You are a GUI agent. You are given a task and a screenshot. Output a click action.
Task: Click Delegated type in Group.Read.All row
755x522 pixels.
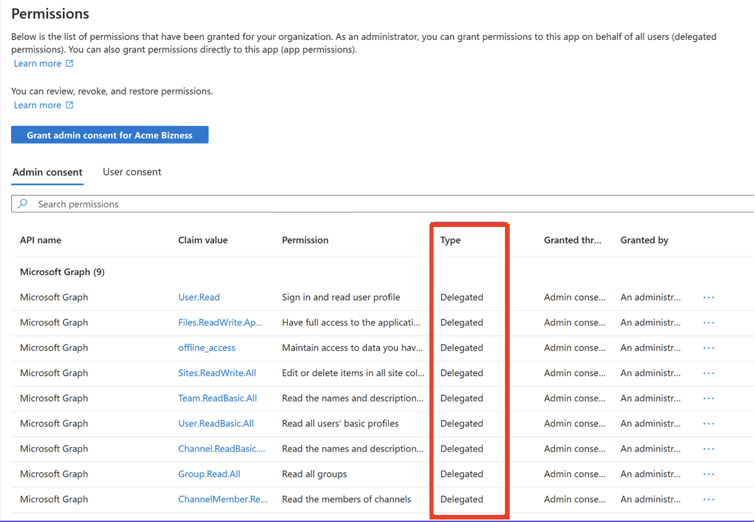[462, 474]
